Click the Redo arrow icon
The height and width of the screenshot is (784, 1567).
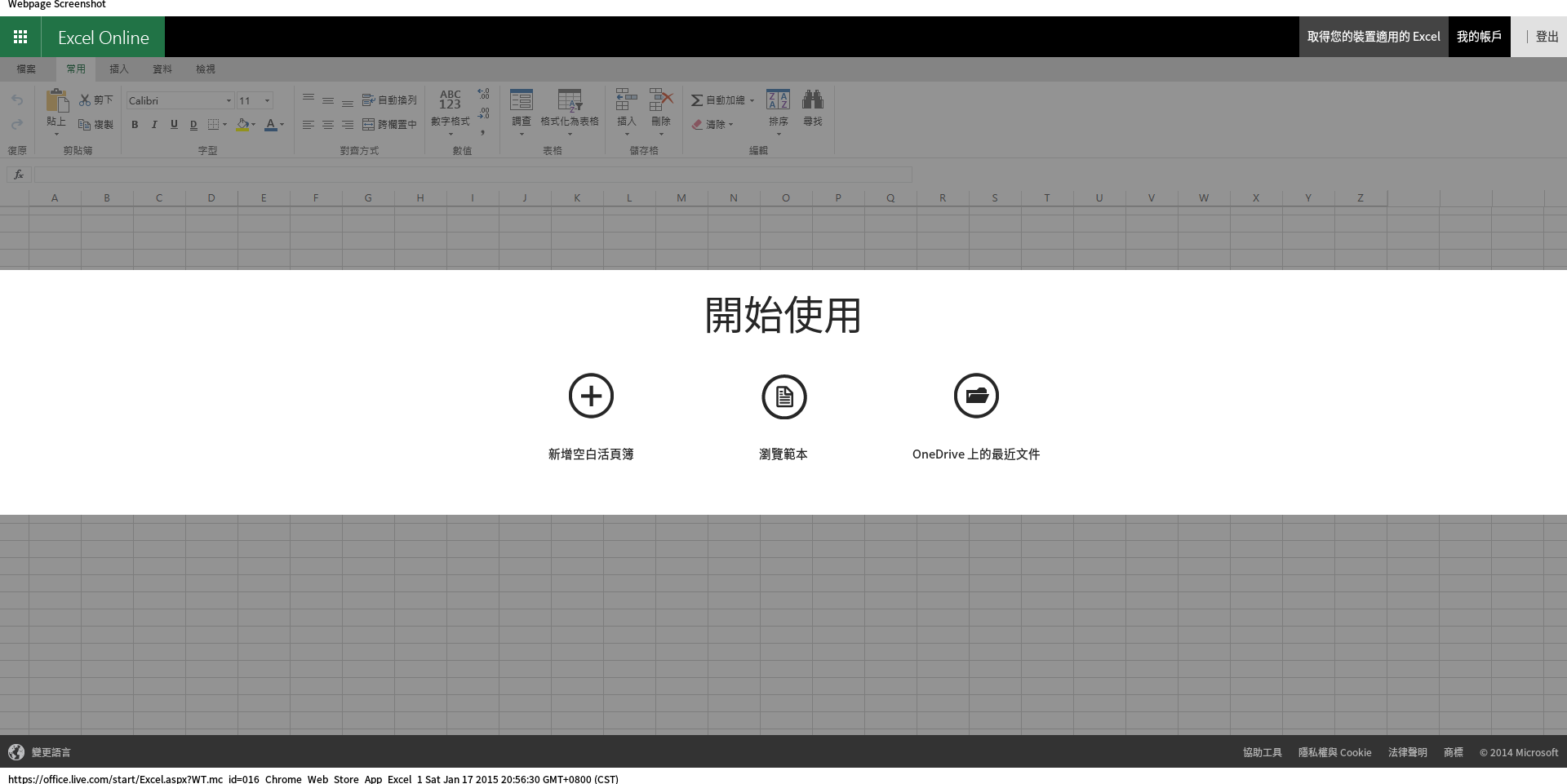17,125
